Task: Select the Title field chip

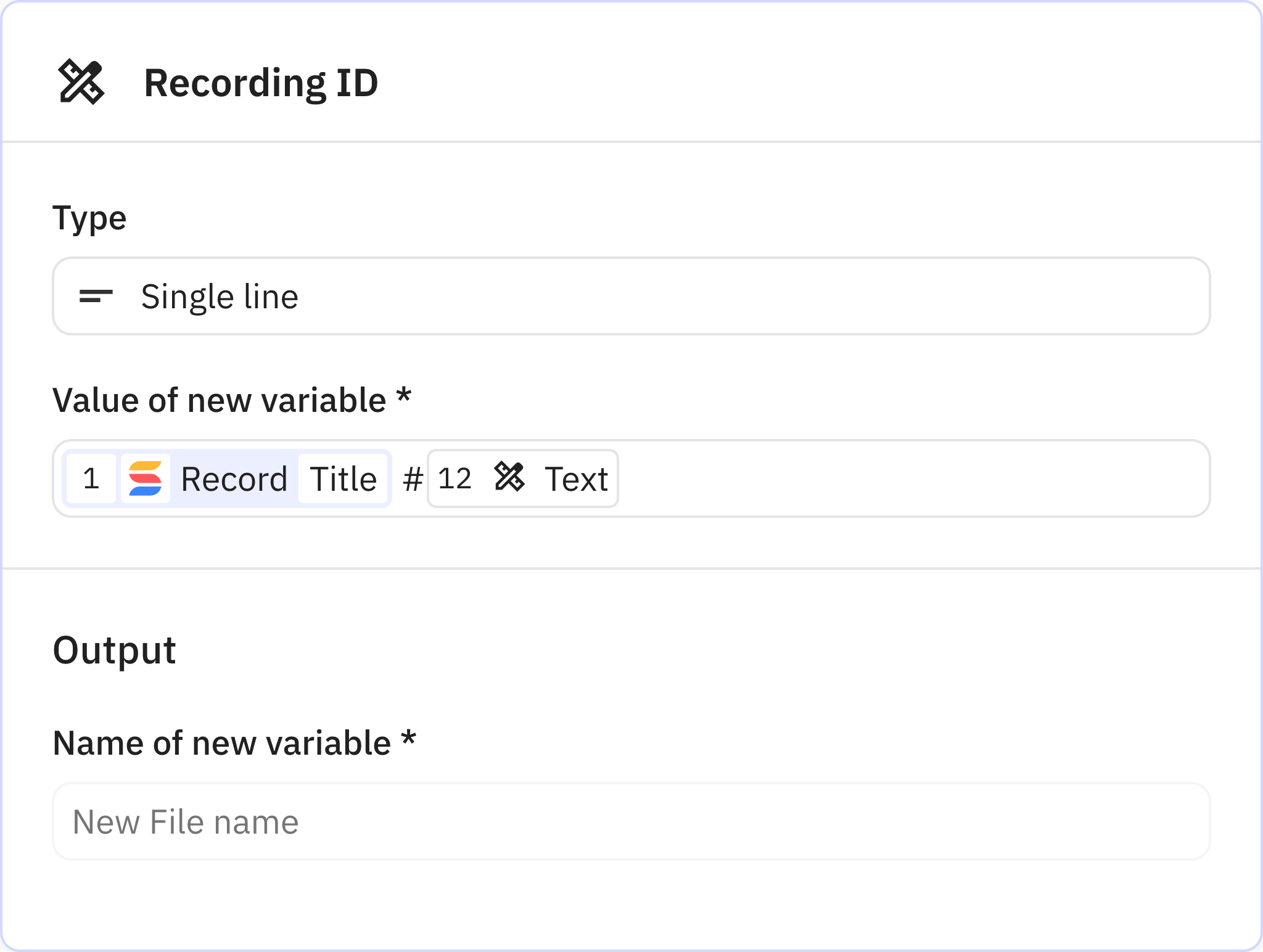Action: (344, 478)
